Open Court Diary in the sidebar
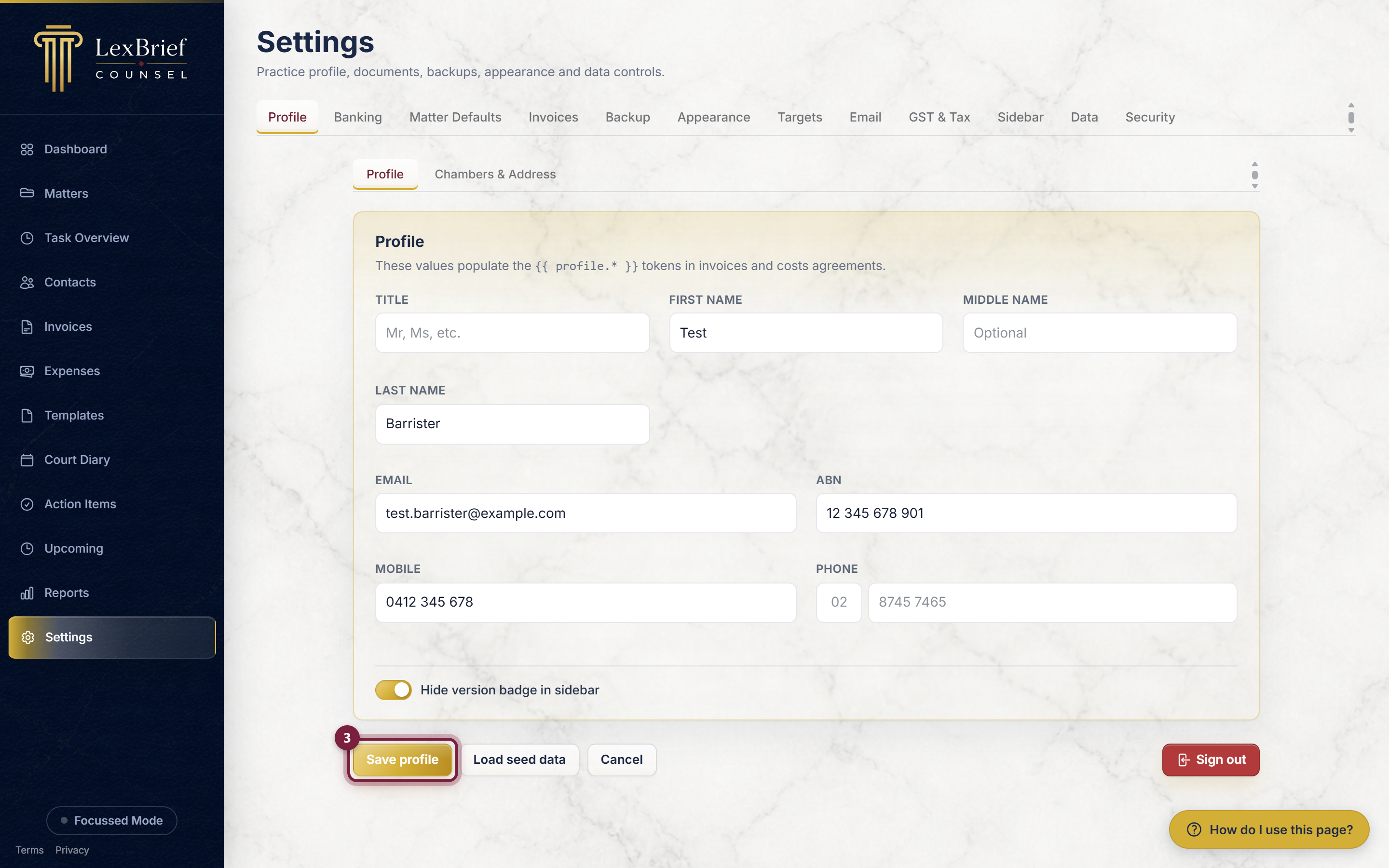Screen dimensions: 1389x868 tap(111, 460)
